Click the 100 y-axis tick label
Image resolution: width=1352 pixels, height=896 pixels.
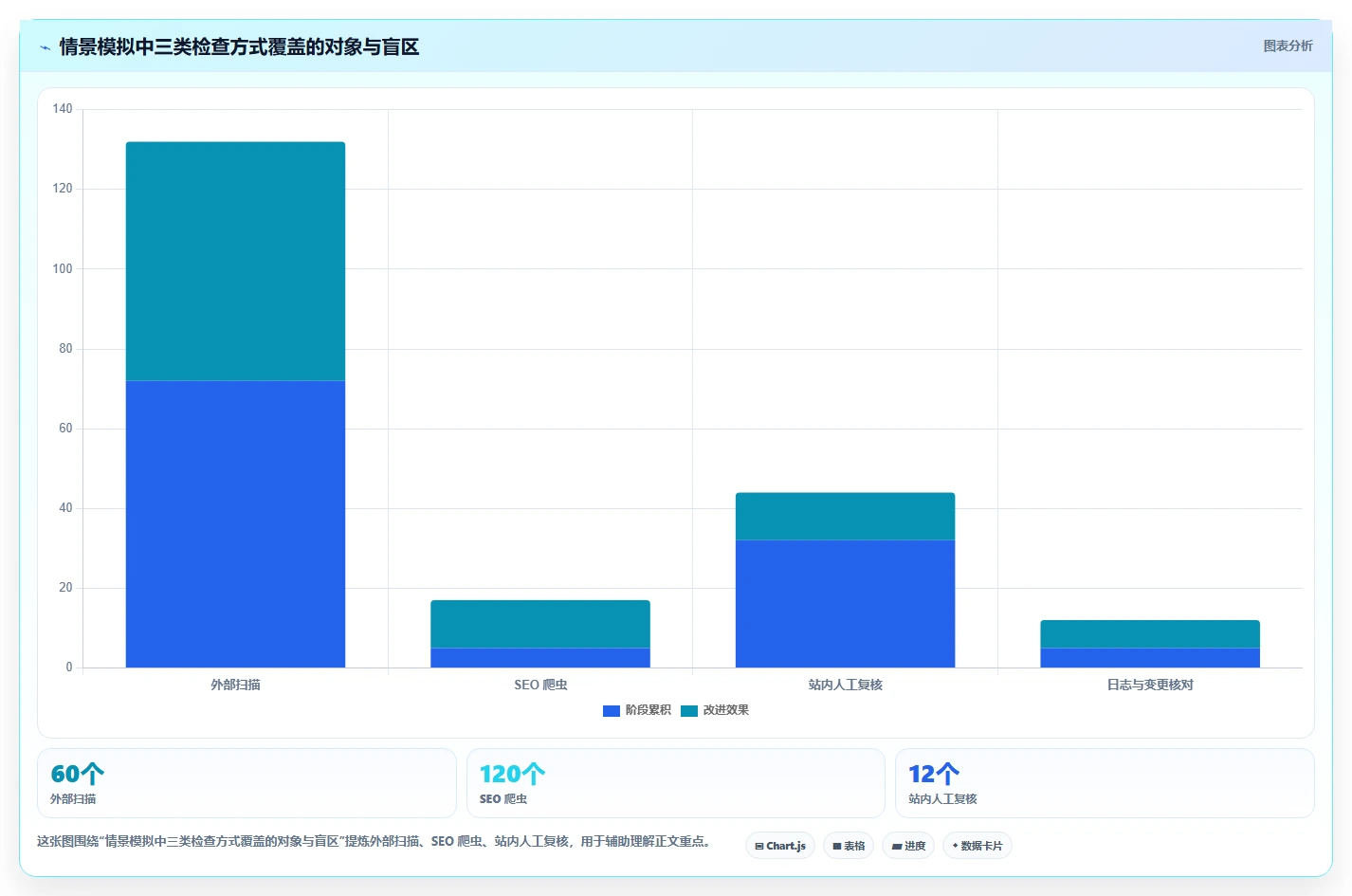point(63,269)
